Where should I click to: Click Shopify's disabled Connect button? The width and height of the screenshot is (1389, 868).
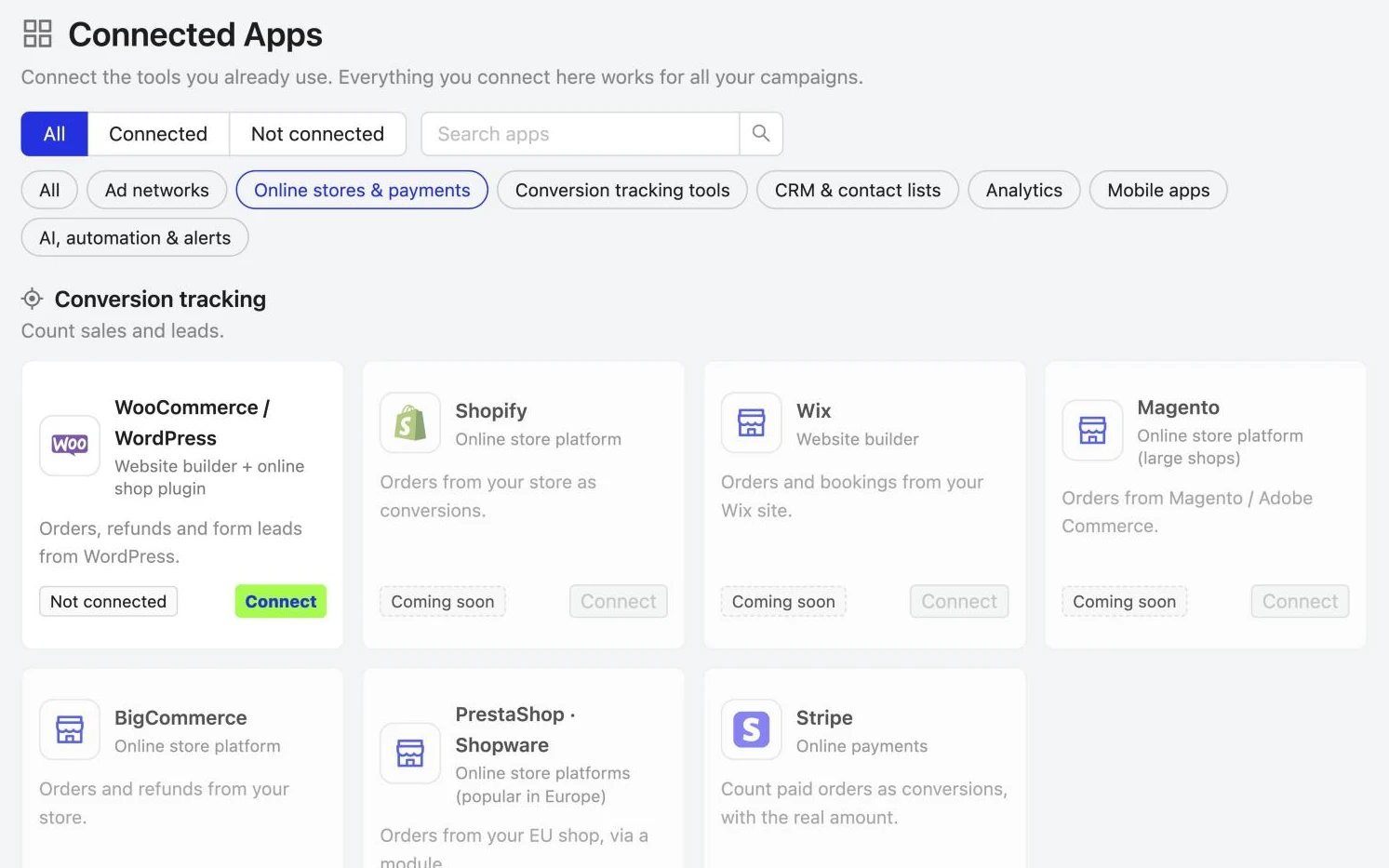pos(619,601)
